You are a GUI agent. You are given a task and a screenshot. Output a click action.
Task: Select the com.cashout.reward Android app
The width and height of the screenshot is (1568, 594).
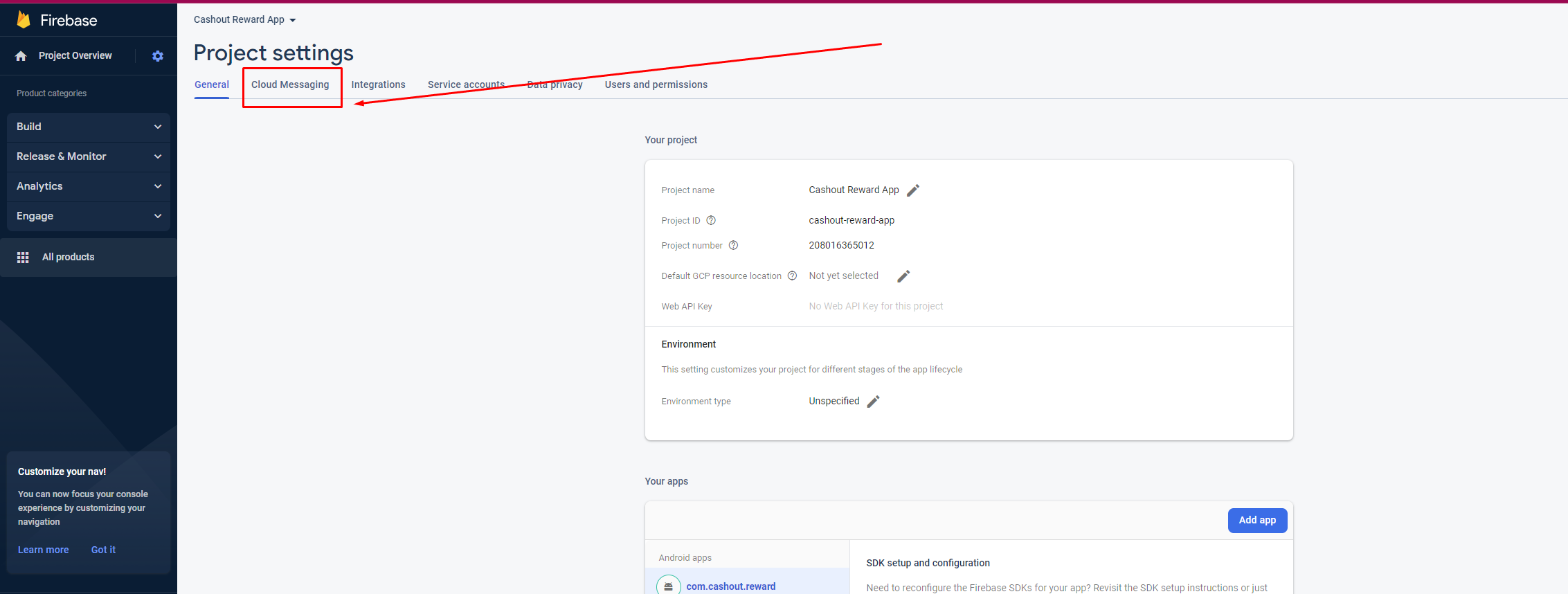730,586
